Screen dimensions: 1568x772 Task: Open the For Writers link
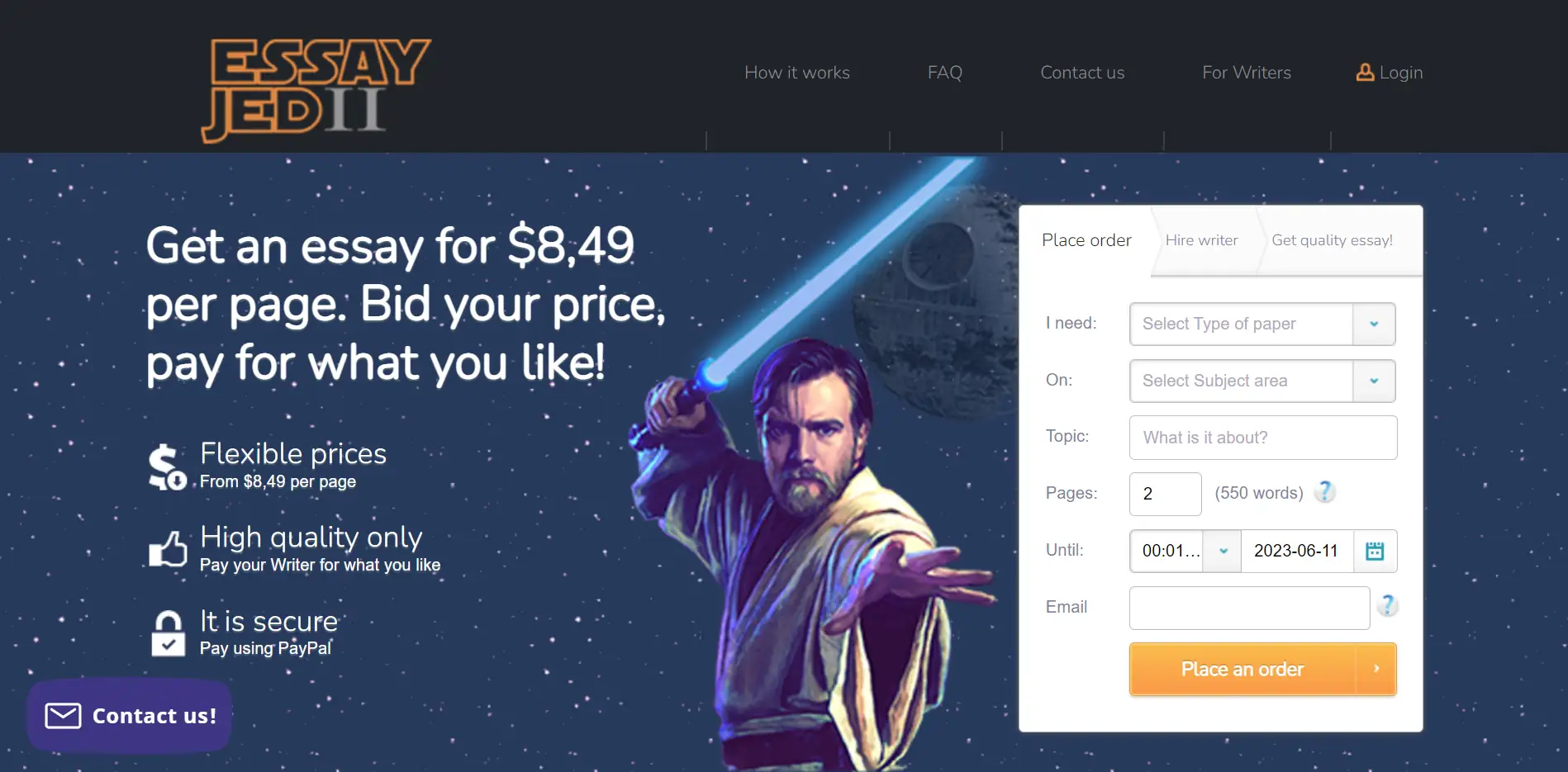[1246, 73]
